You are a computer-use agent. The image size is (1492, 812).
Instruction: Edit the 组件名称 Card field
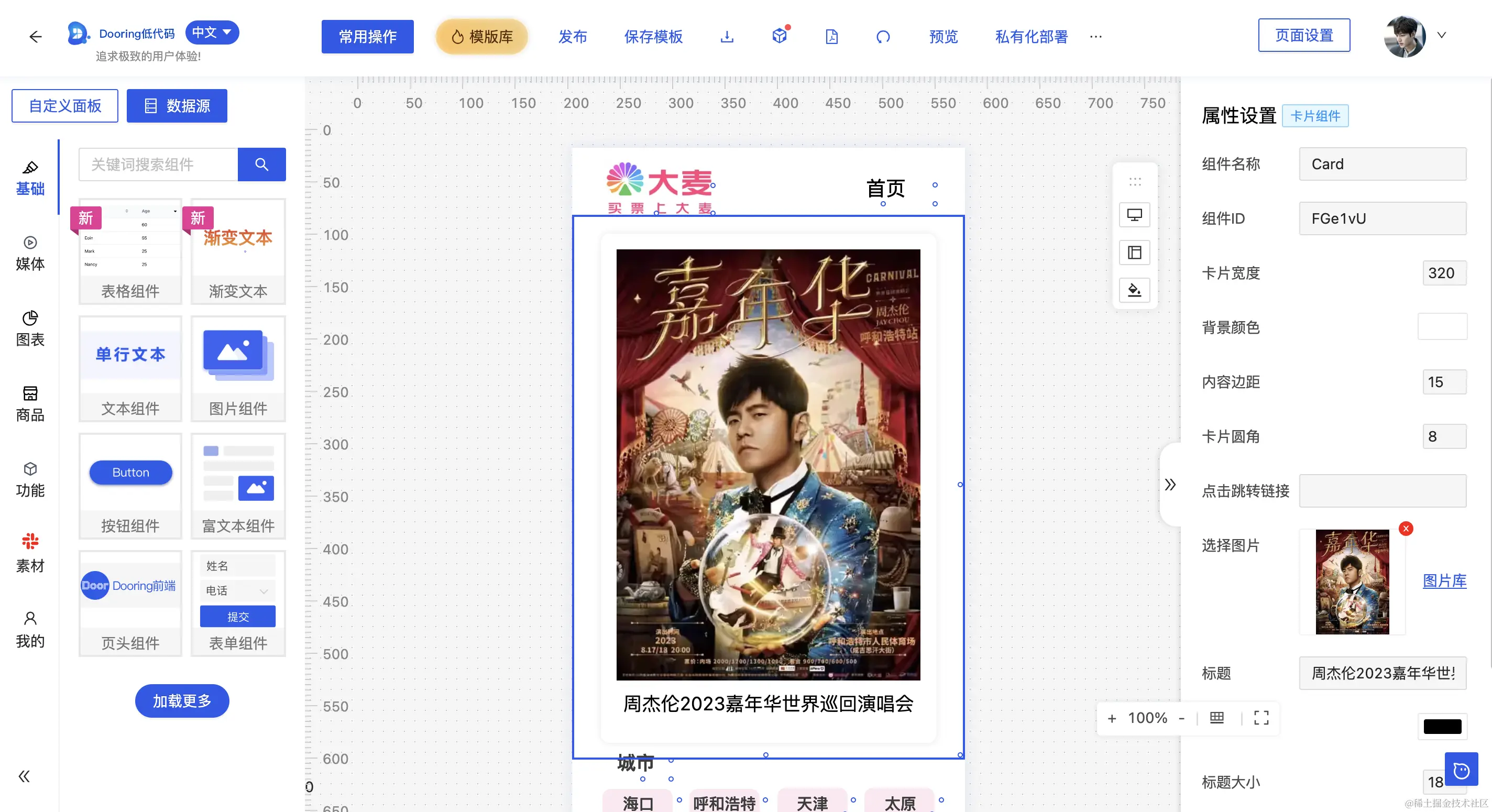[1383, 164]
